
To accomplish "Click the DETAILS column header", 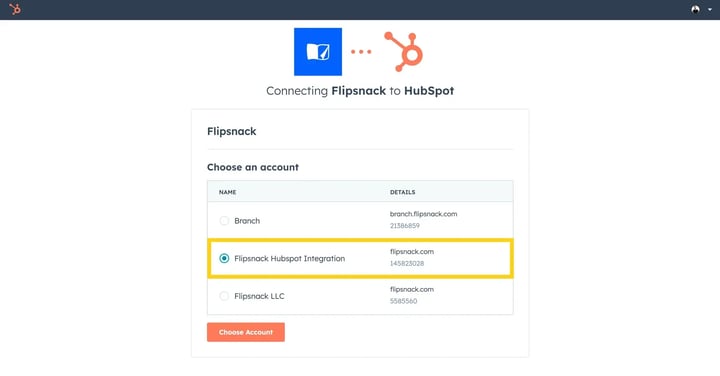I will coord(403,192).
